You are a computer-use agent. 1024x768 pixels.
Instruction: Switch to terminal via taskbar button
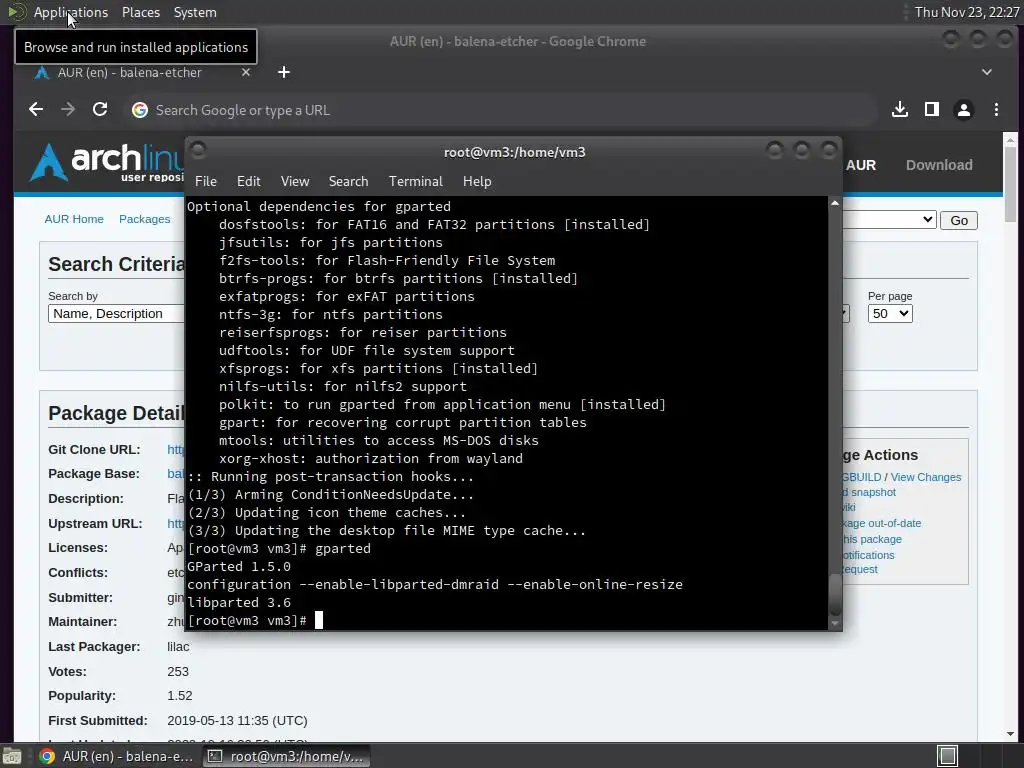pyautogui.click(x=285, y=756)
